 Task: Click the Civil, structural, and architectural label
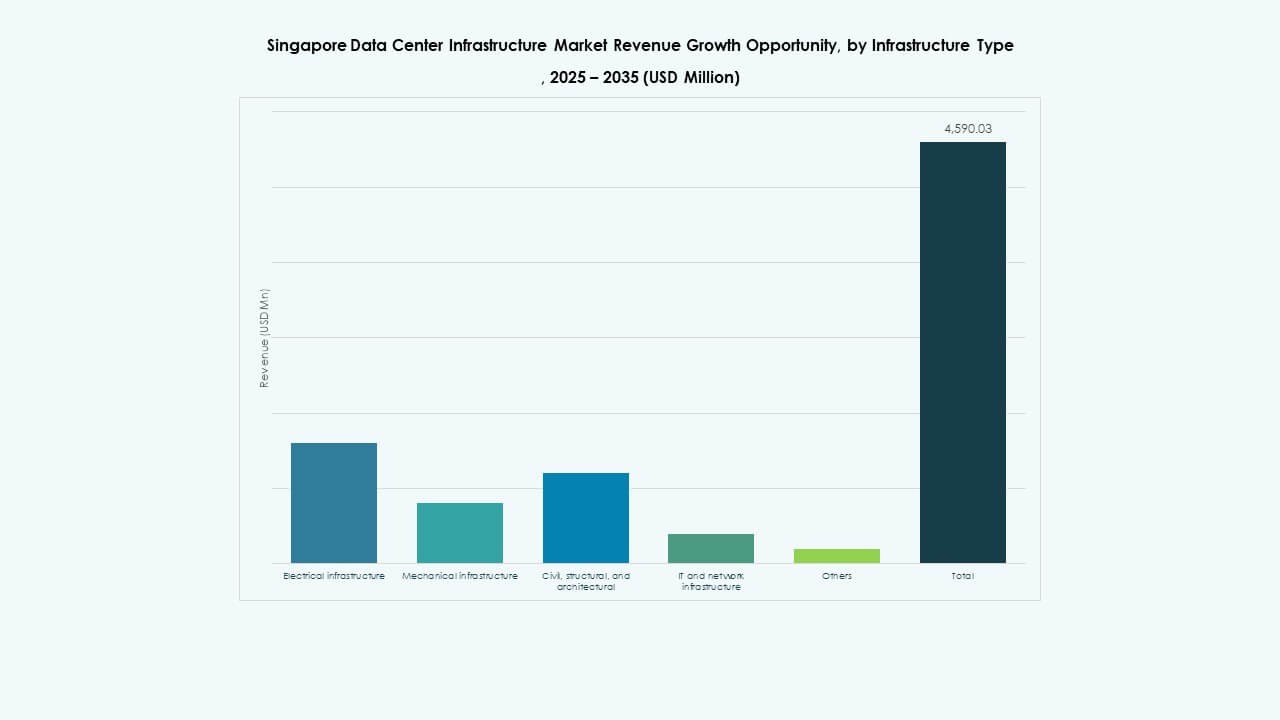(585, 581)
